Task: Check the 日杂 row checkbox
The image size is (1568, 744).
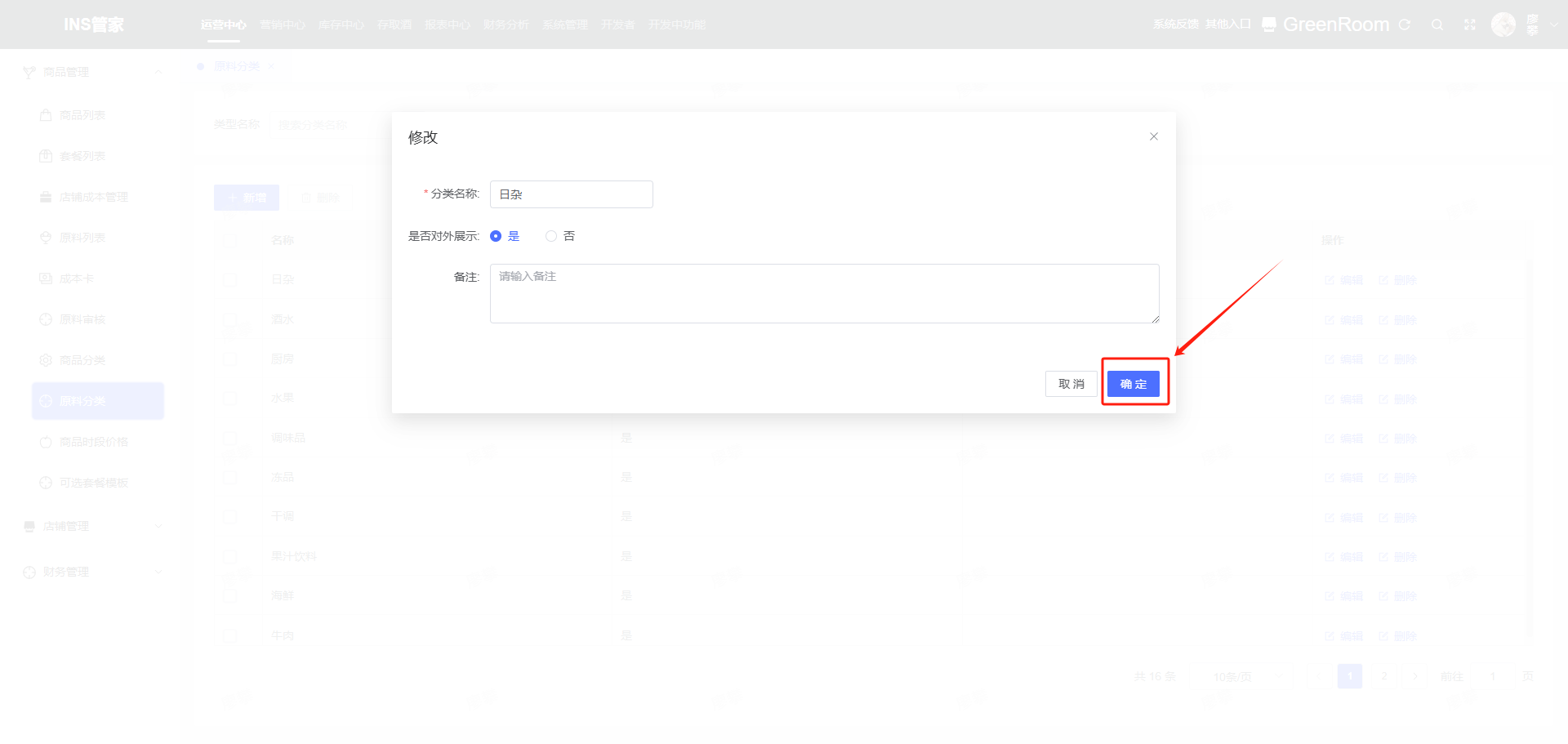Action: pos(229,279)
